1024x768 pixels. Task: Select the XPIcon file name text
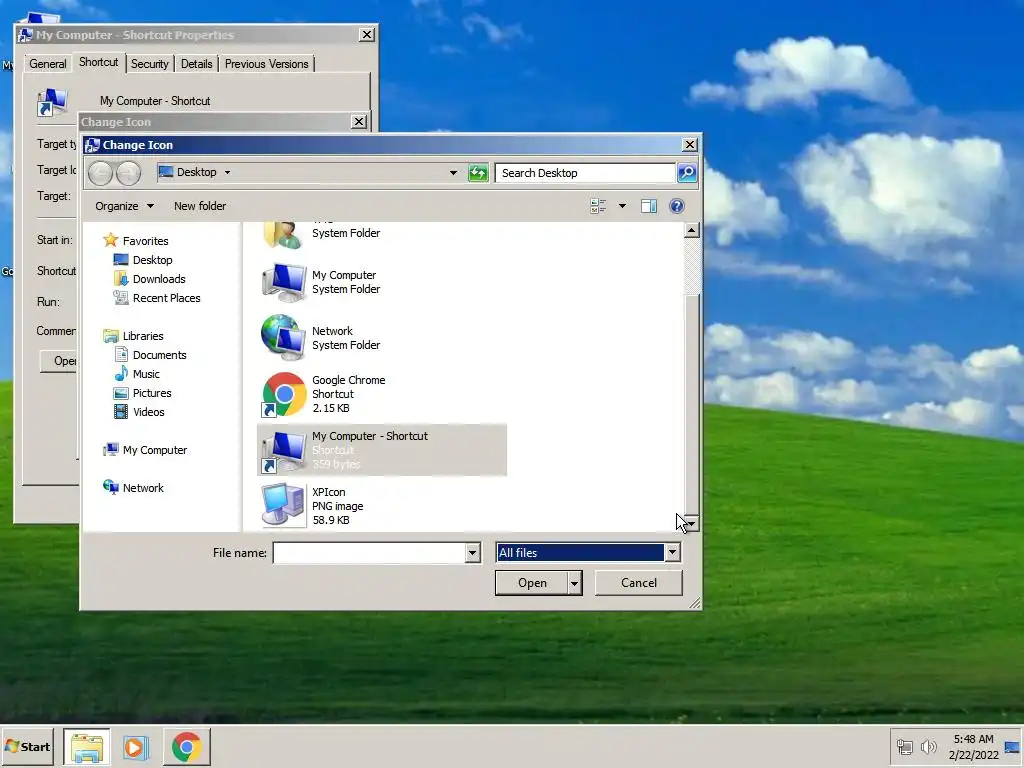point(328,492)
